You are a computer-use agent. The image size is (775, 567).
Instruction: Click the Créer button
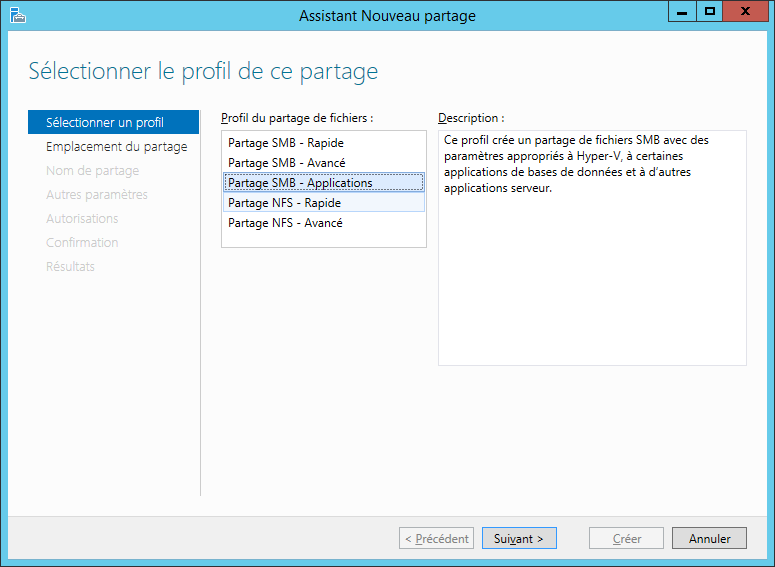[627, 538]
